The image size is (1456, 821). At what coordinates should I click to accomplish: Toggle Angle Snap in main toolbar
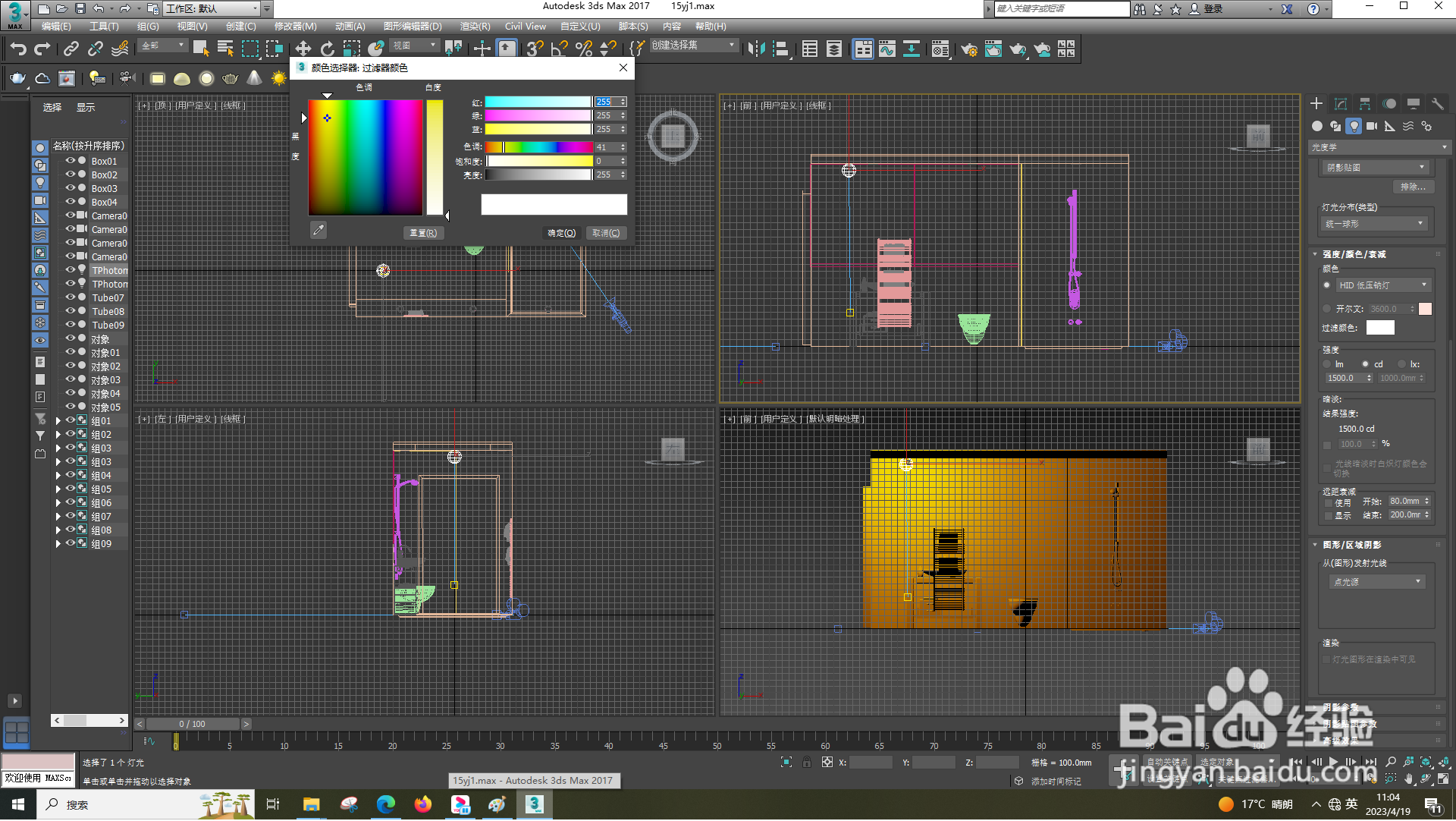[x=559, y=49]
